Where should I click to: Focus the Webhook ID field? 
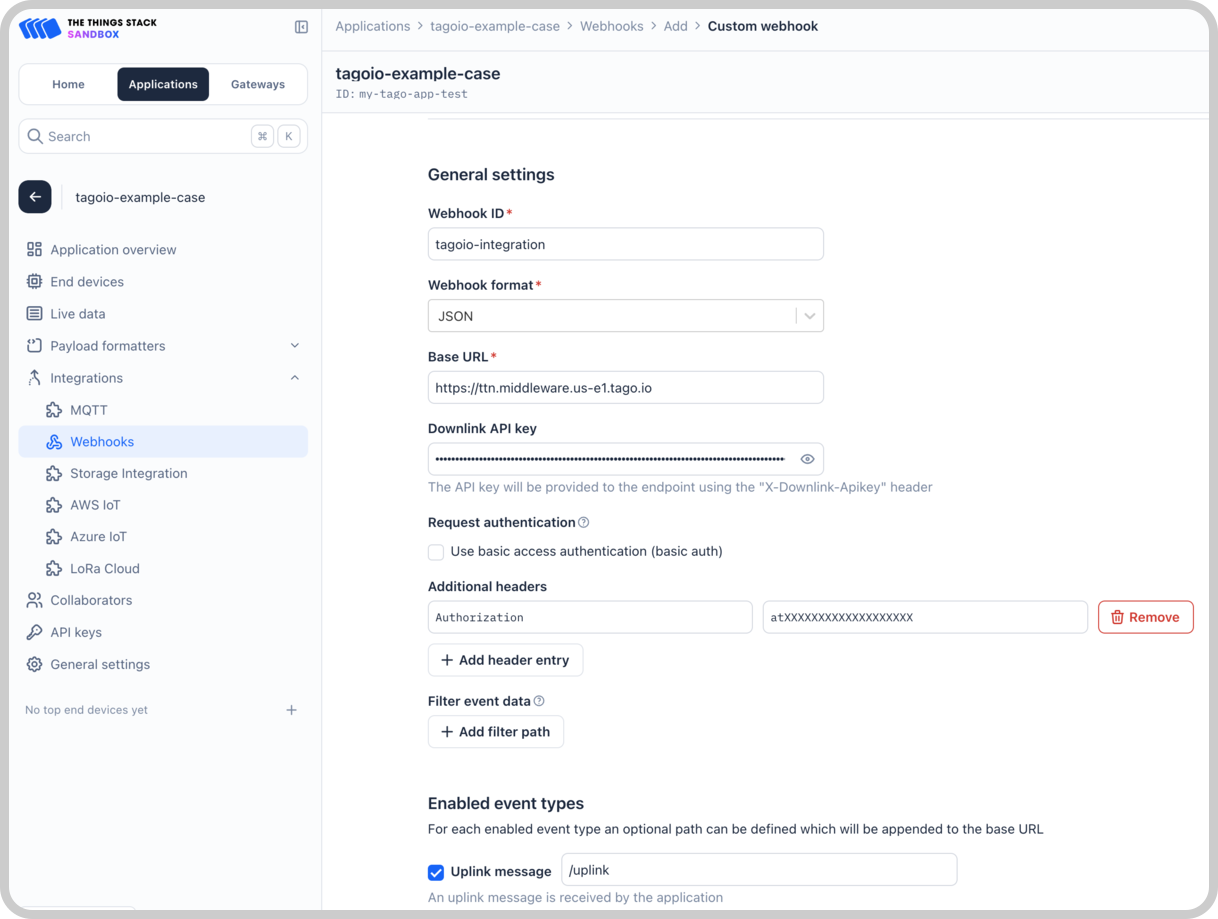pos(626,244)
